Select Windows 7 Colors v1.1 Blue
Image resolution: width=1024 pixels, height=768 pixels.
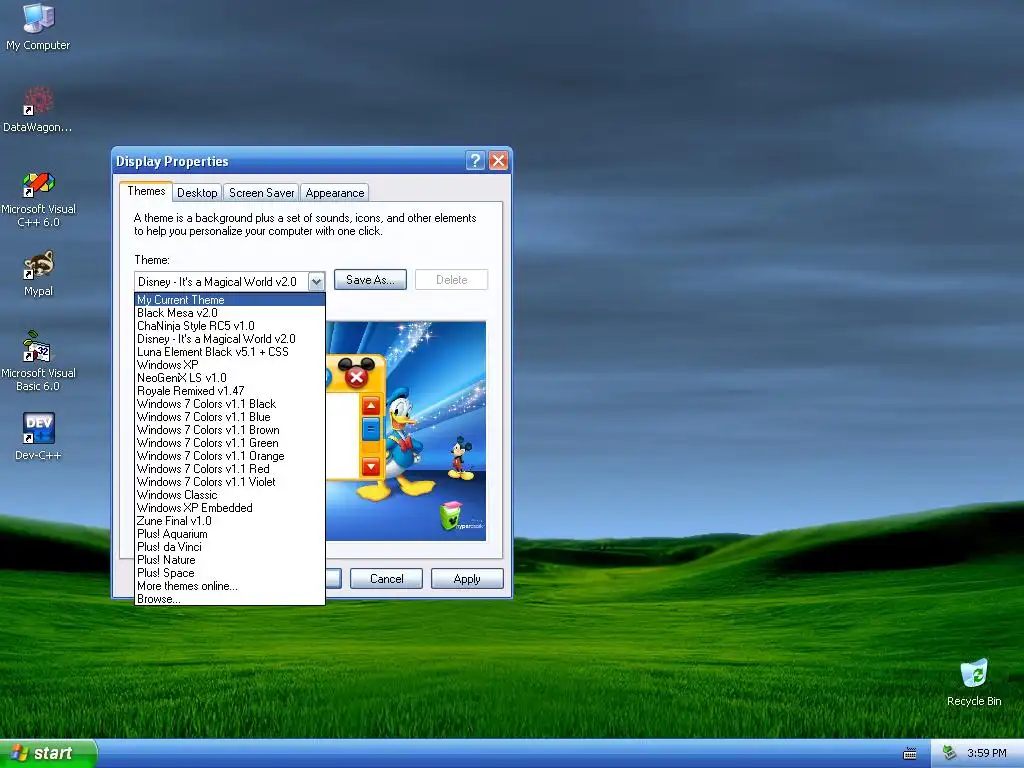230,417
